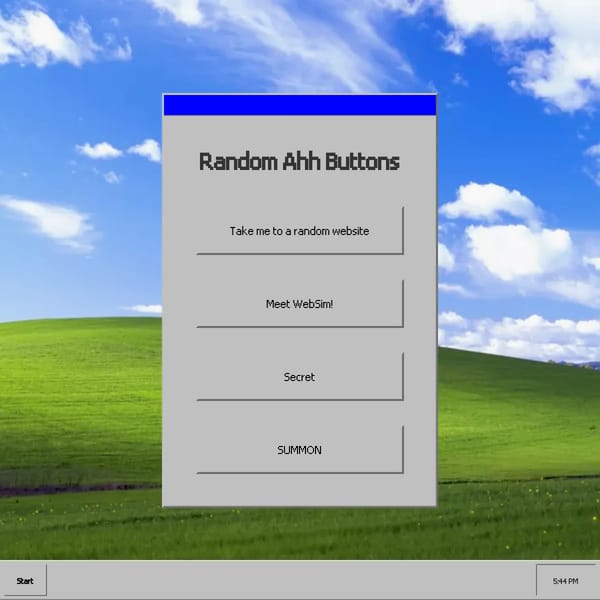Image resolution: width=600 pixels, height=600 pixels.
Task: Hit the SUMMON button
Action: pyautogui.click(x=300, y=450)
